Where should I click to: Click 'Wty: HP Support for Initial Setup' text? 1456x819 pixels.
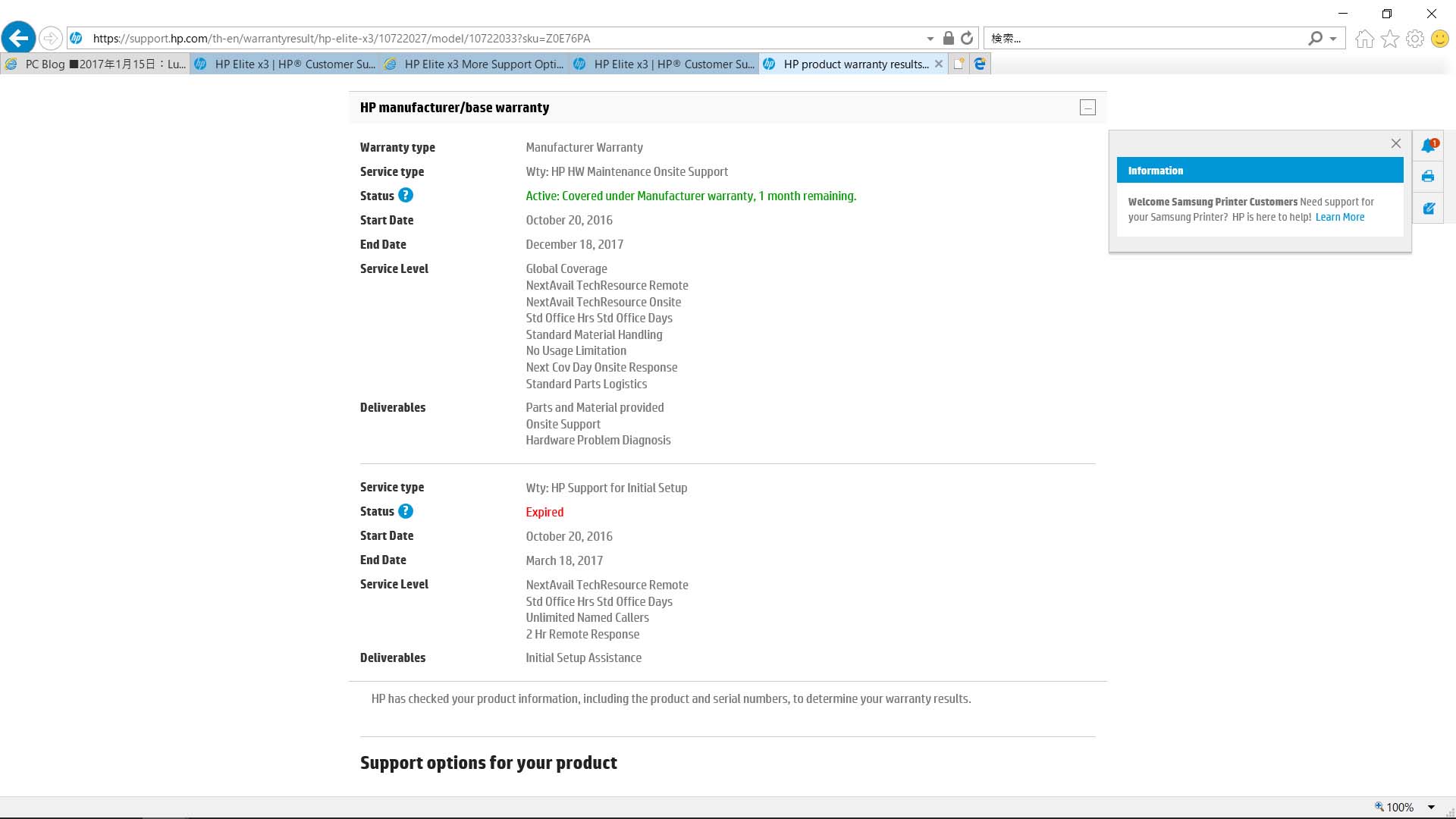606,488
